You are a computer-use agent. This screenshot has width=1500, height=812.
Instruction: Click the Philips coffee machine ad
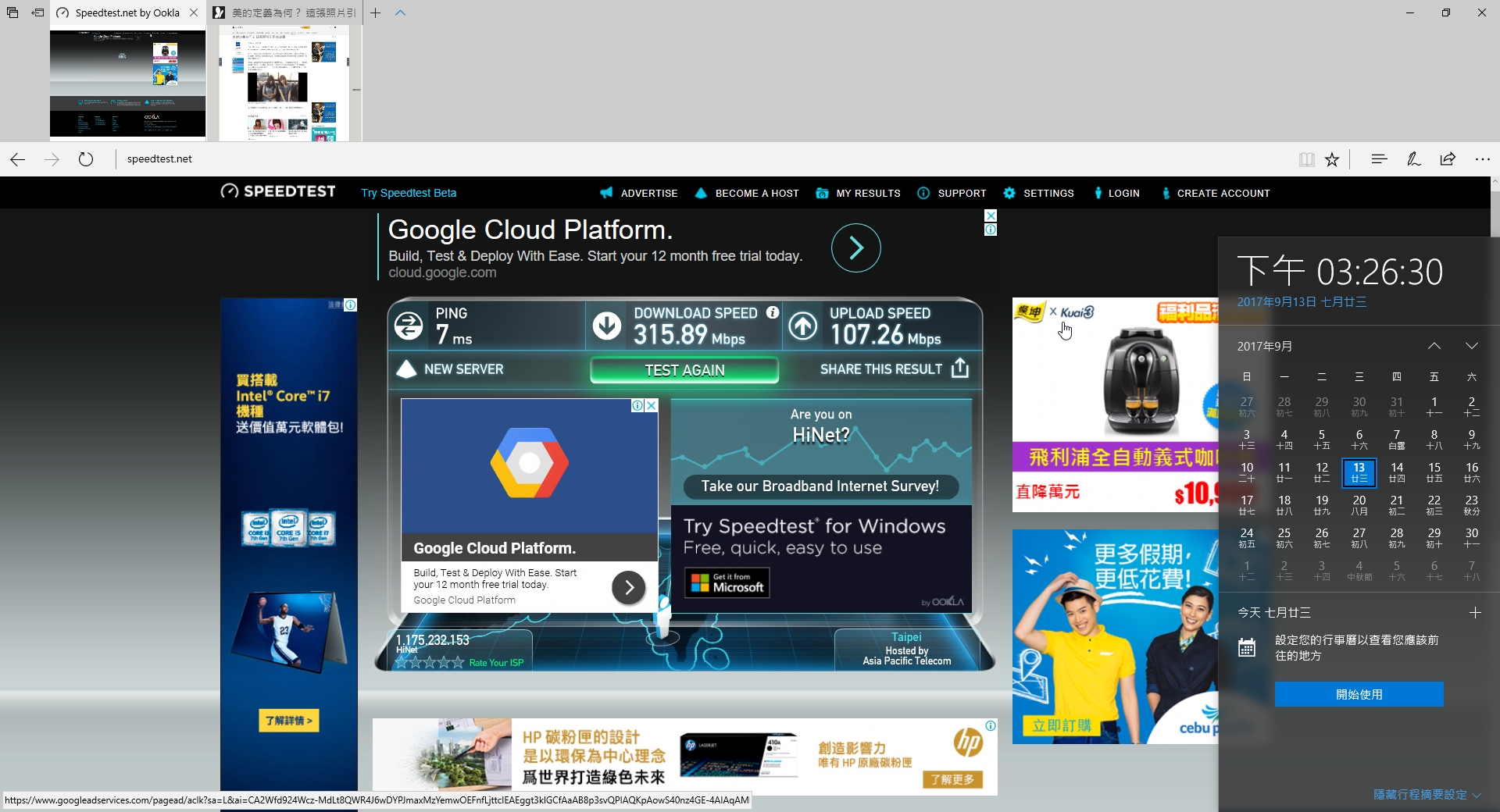pos(1115,404)
